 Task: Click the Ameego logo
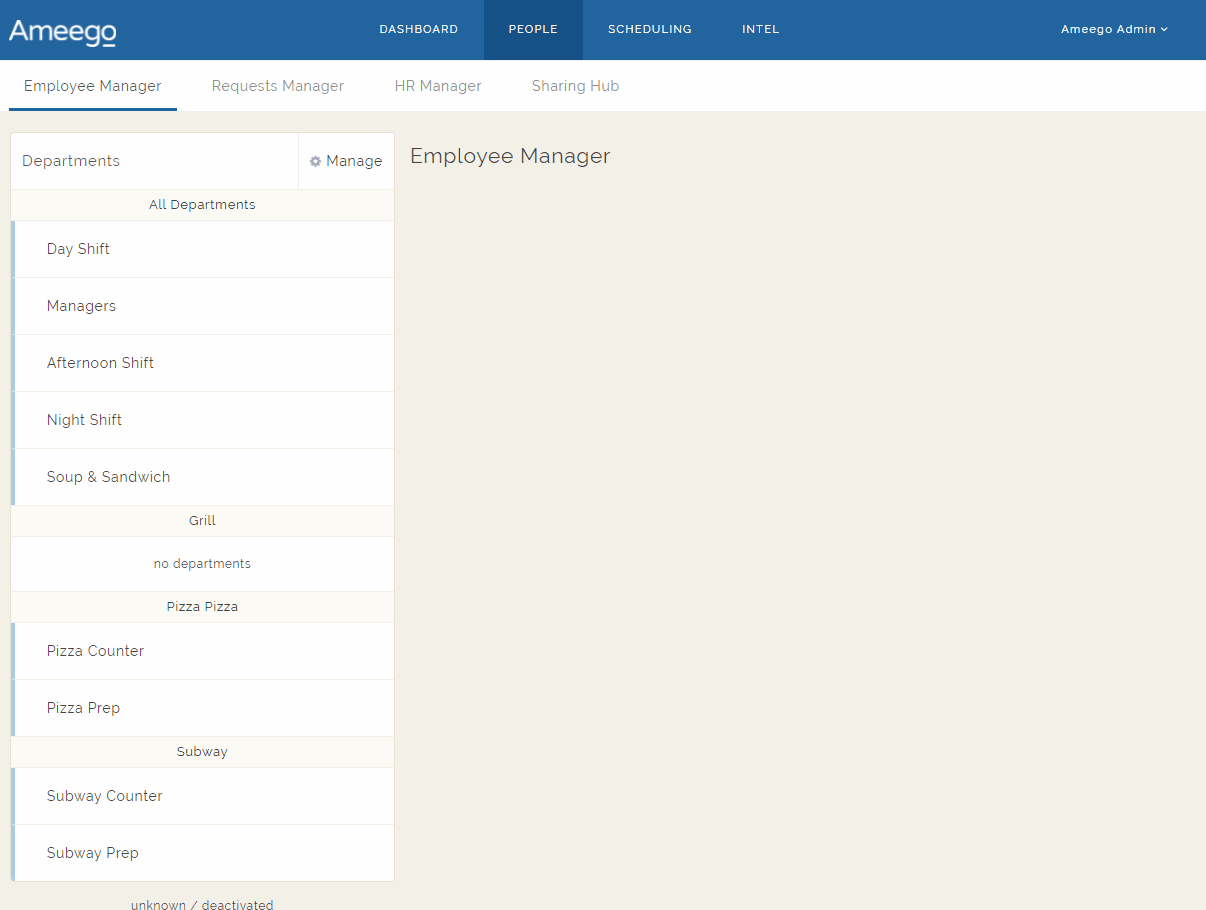click(62, 30)
